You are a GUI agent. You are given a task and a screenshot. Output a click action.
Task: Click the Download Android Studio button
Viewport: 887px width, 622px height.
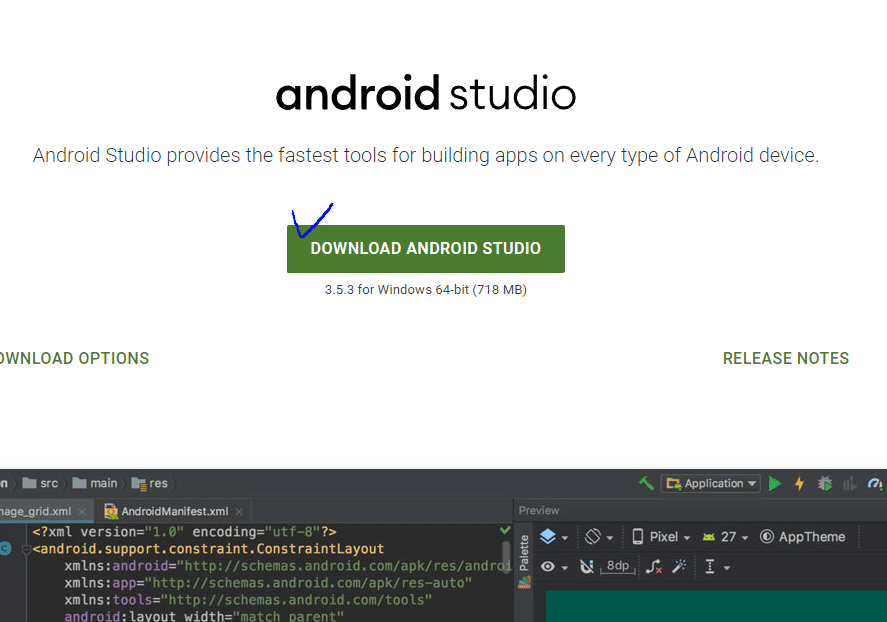[425, 249]
